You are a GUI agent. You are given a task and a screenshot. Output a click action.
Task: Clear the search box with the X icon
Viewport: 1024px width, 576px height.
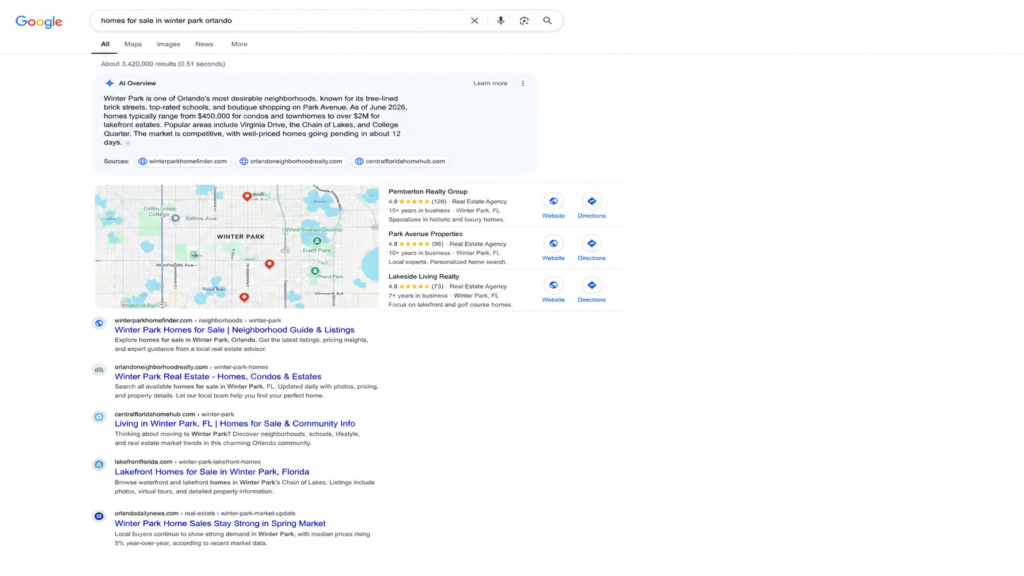pos(474,21)
